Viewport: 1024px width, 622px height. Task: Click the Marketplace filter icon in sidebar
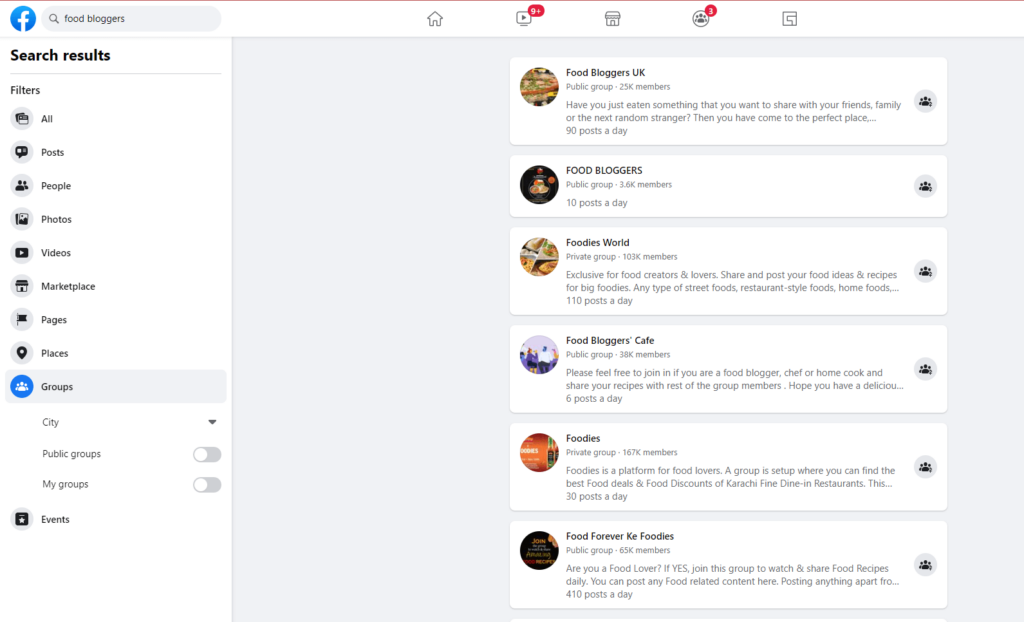(22, 286)
